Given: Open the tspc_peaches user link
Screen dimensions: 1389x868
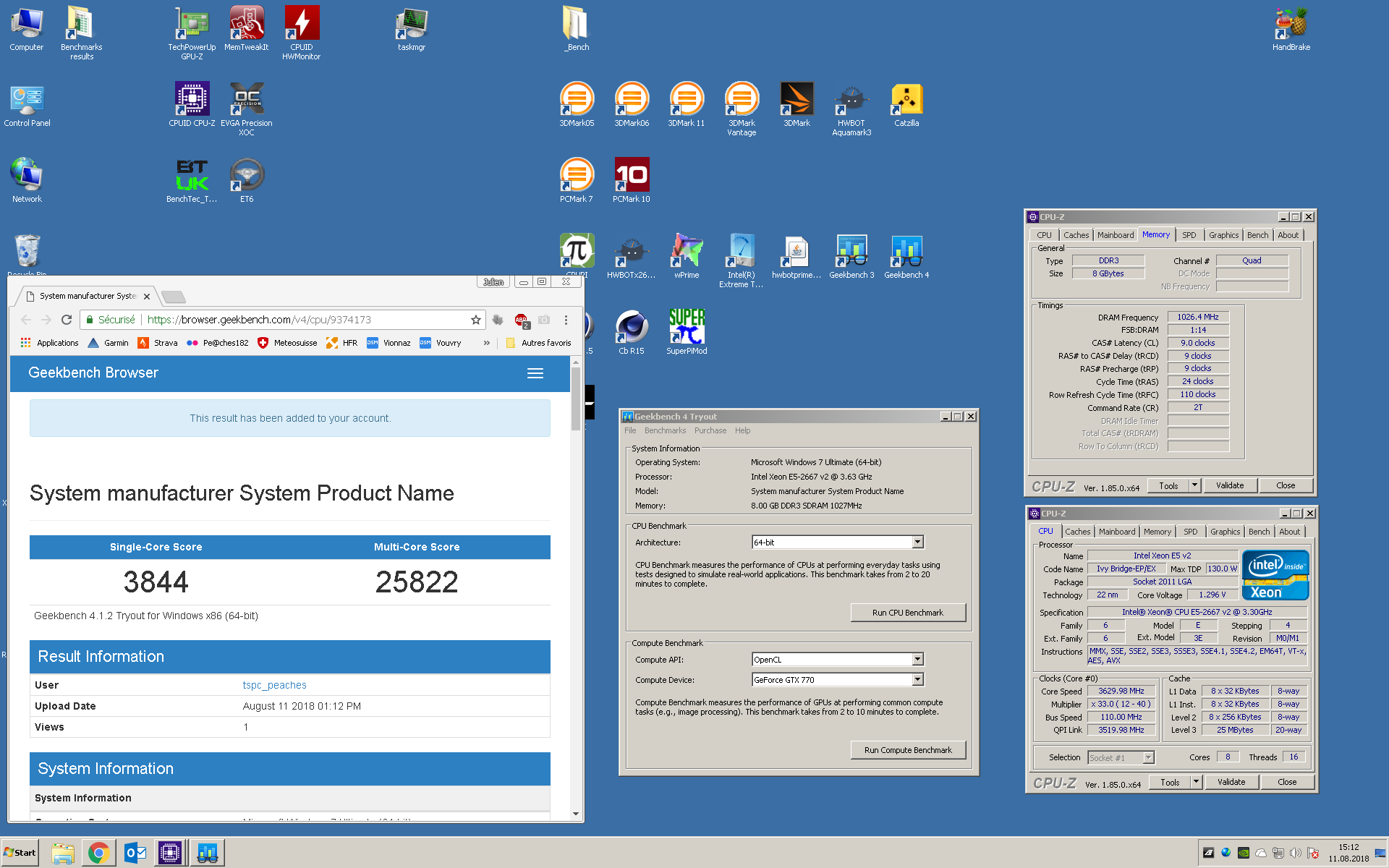Looking at the screenshot, I should click(x=274, y=685).
